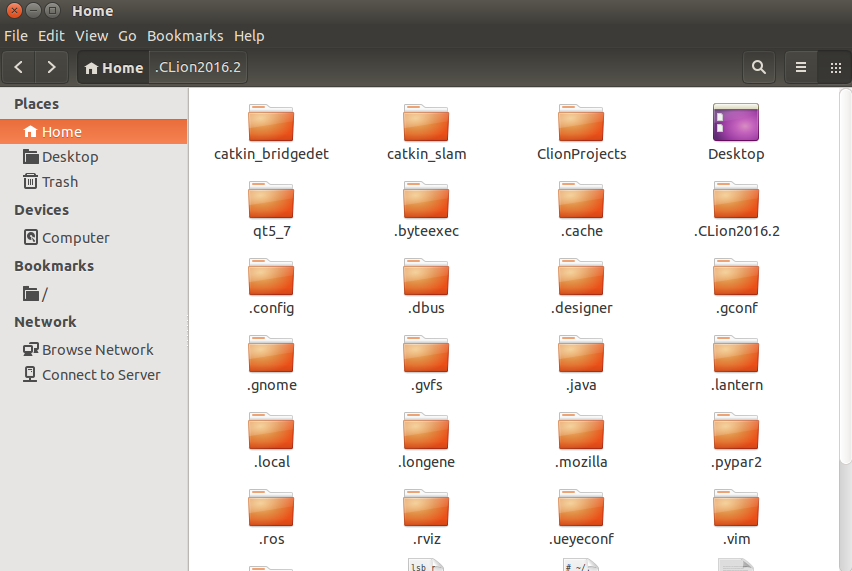Select the .ueyeconf folder icon
The width and height of the screenshot is (852, 571).
coord(581,509)
